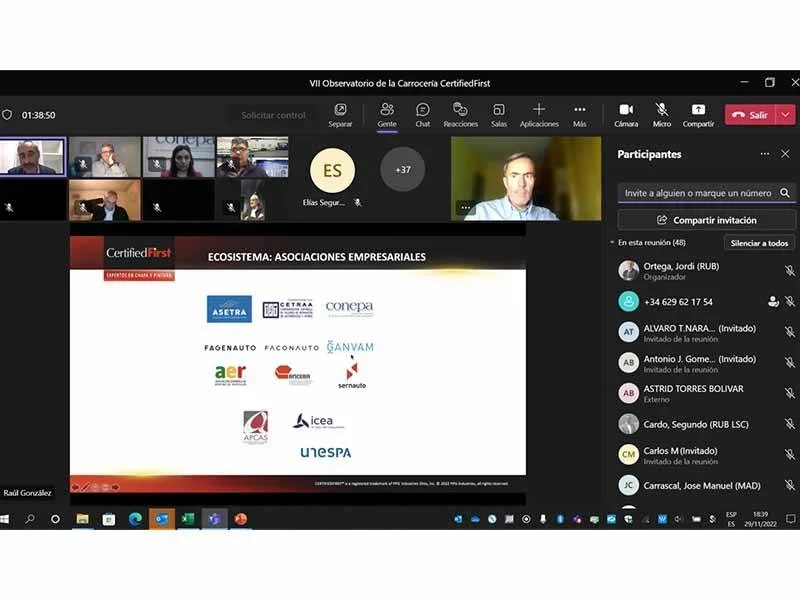800x600 pixels.
Task: Open the Windows notification center
Action: (790, 519)
